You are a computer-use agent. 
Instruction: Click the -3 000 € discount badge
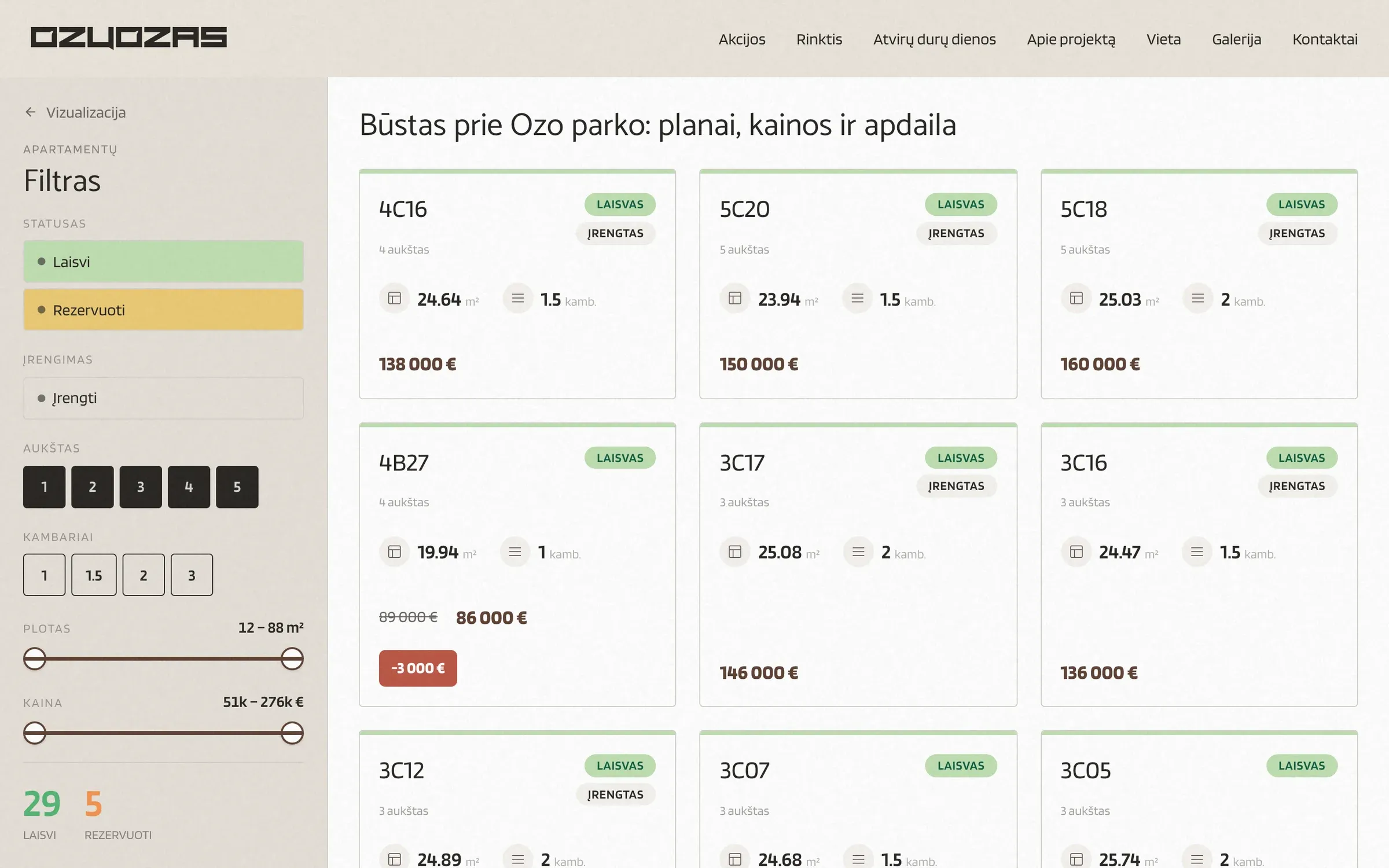418,668
